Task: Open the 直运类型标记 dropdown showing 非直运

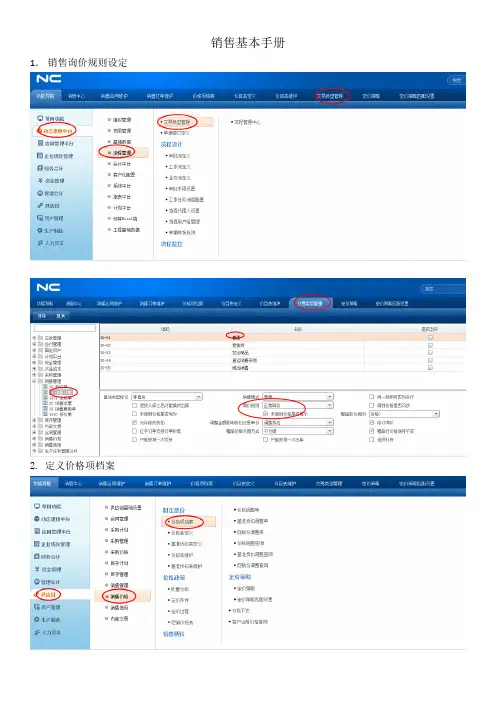Action: [167, 397]
